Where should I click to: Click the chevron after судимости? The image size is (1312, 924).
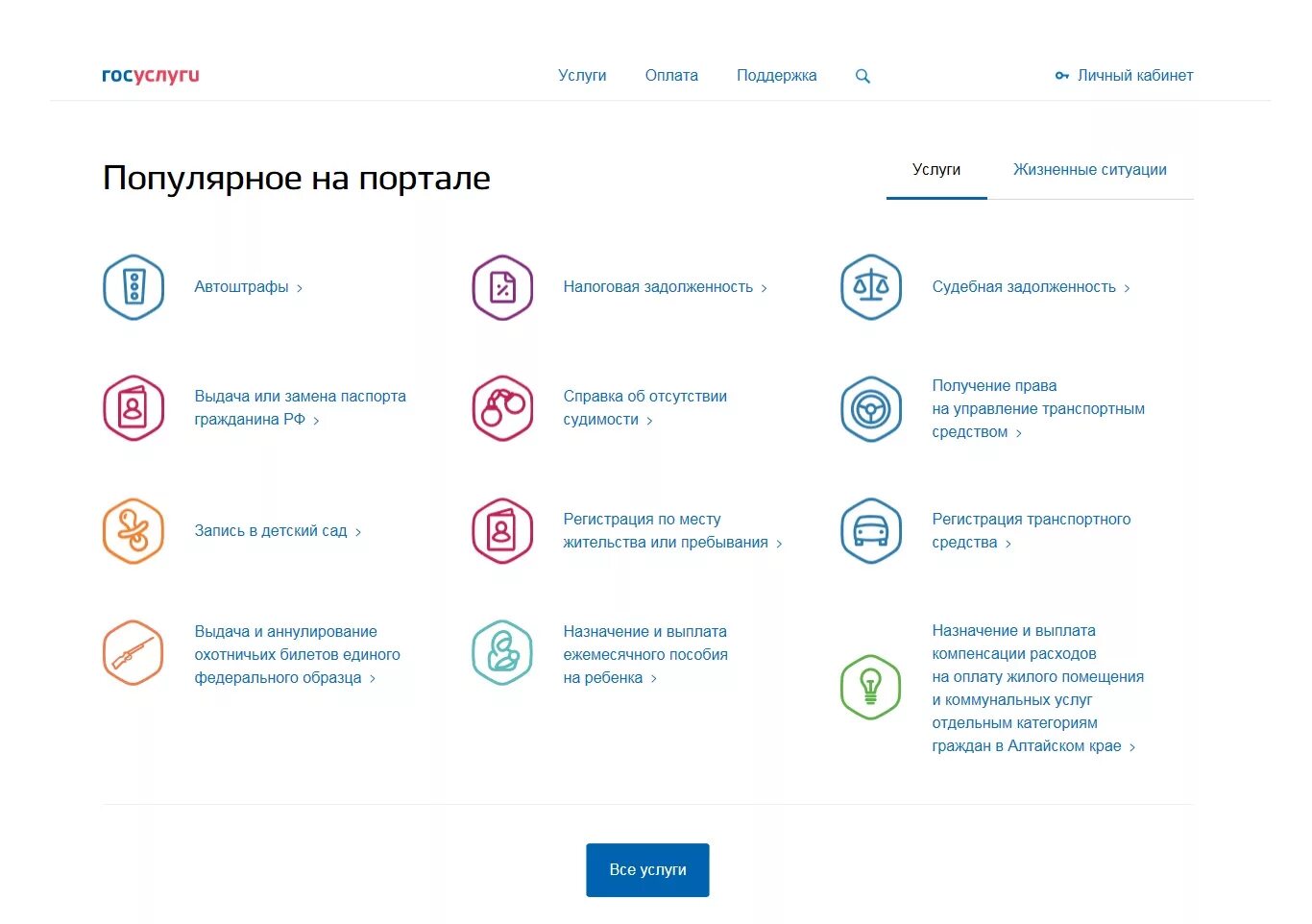(x=650, y=421)
